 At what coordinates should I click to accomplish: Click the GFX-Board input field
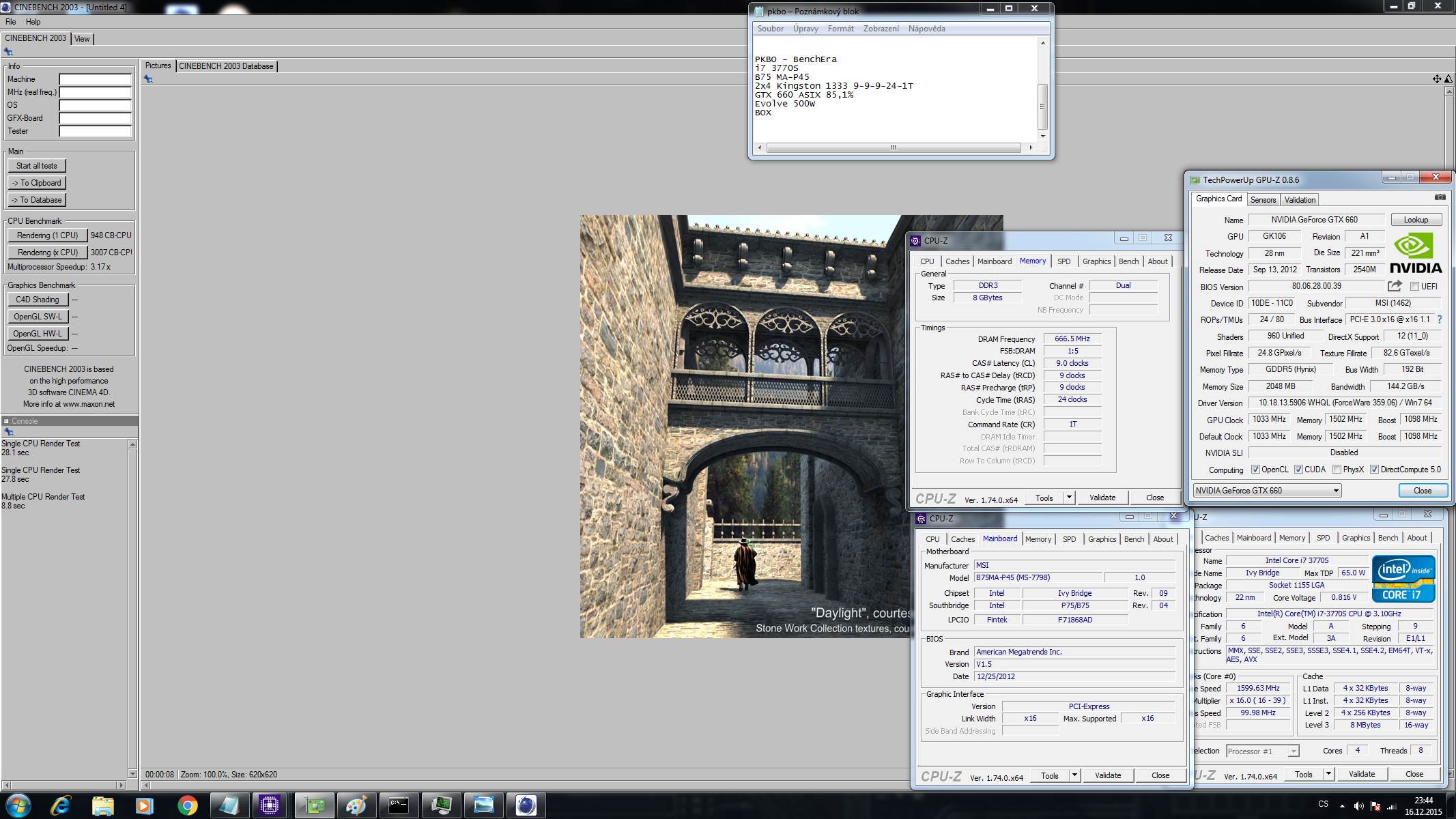95,118
